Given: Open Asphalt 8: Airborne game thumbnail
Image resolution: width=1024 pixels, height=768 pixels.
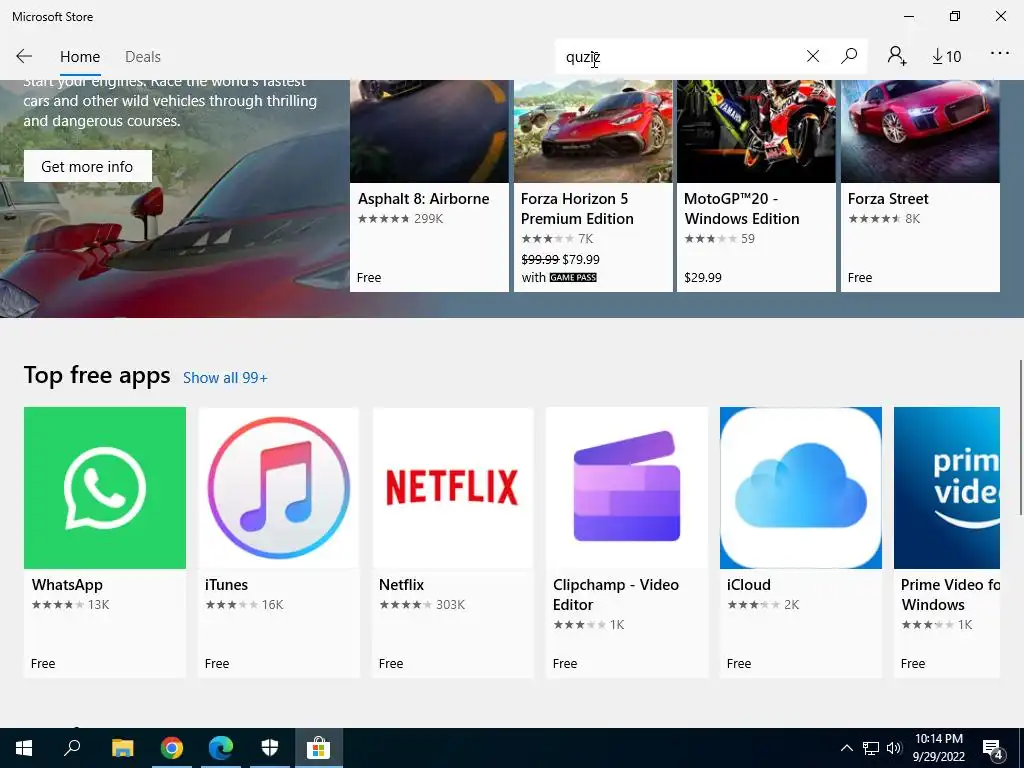Looking at the screenshot, I should 429,131.
